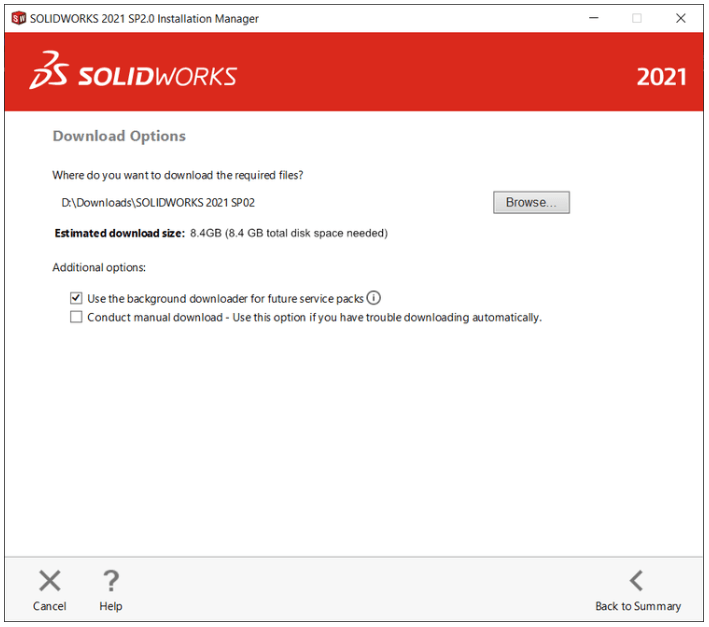Open Help via the question mark icon
This screenshot has height=627, width=709.
111,580
